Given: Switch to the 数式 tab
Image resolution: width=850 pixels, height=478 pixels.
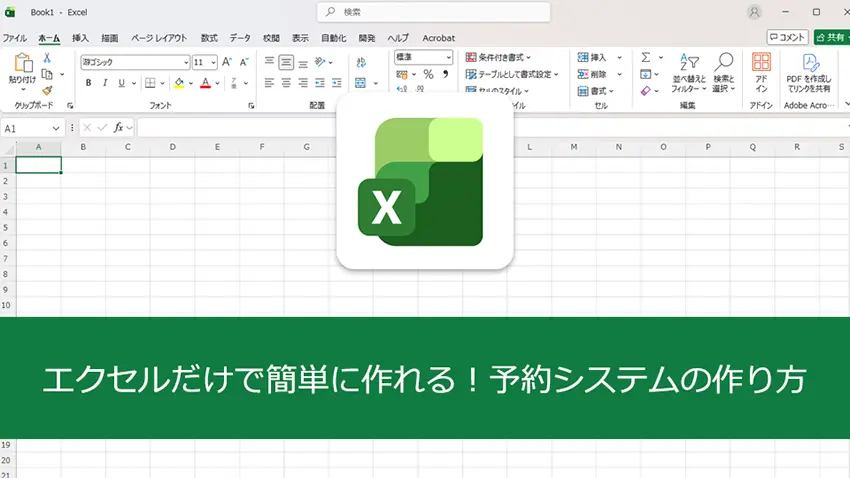Looking at the screenshot, I should click(209, 38).
